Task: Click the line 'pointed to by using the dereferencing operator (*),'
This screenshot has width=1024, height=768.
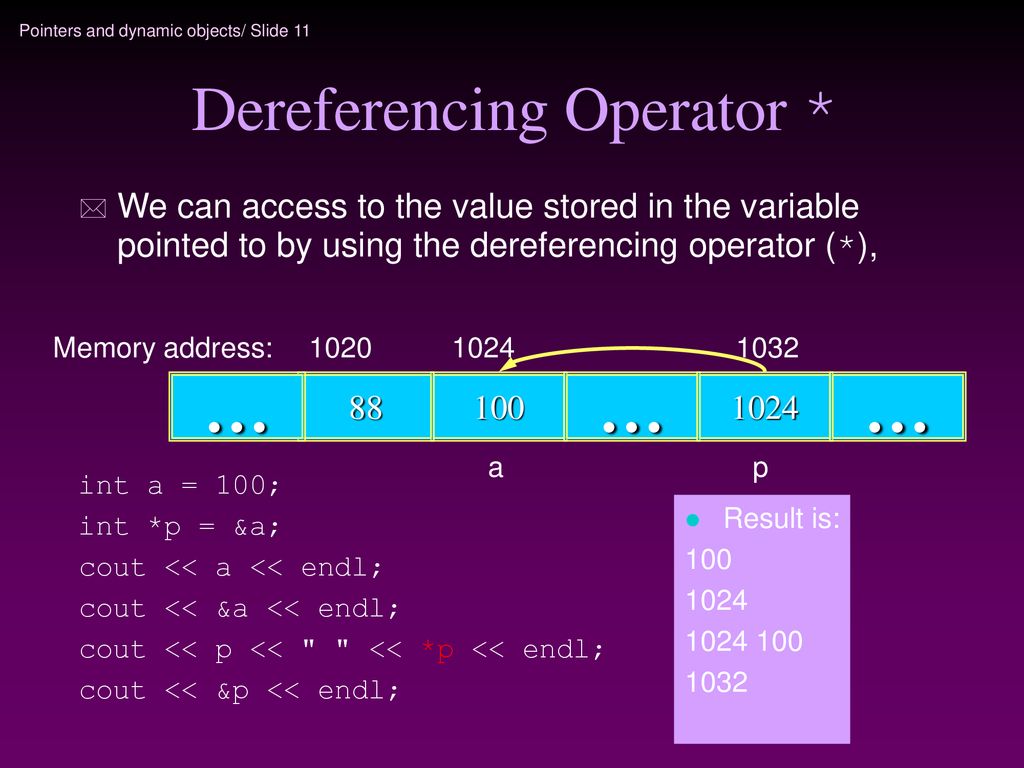Action: (497, 246)
